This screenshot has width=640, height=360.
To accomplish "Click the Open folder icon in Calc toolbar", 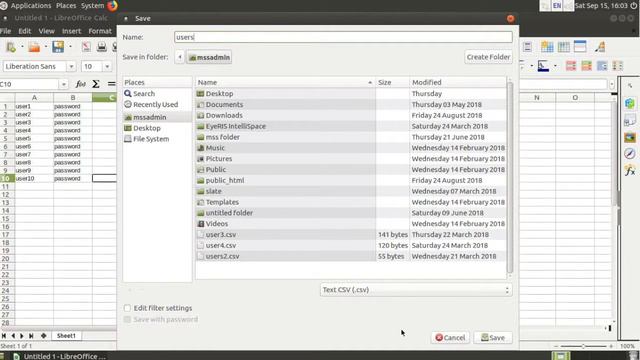I will (34, 47).
